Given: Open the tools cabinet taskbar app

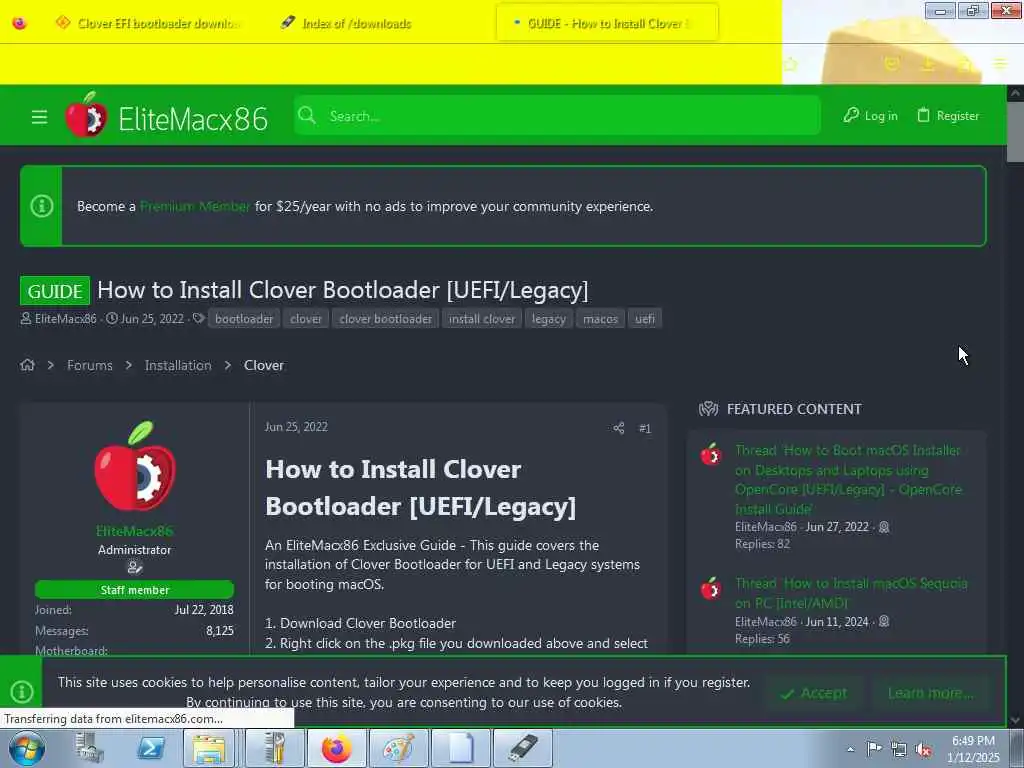Looking at the screenshot, I should (274, 748).
